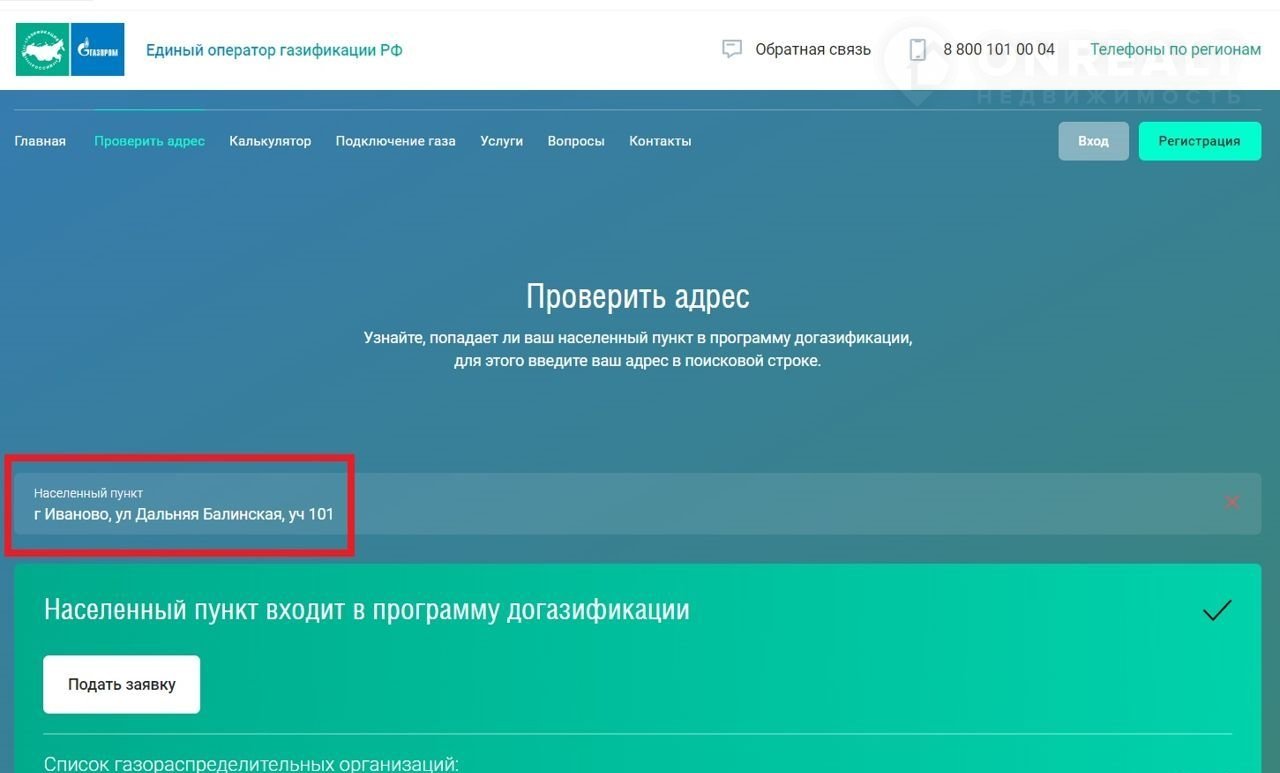Select Проверить адрес in navigation
Screen dimensions: 1280x773
point(149,141)
